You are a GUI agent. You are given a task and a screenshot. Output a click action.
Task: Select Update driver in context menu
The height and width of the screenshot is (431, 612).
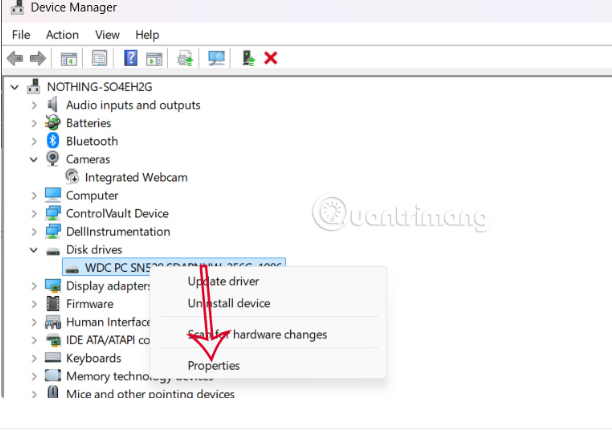click(223, 281)
